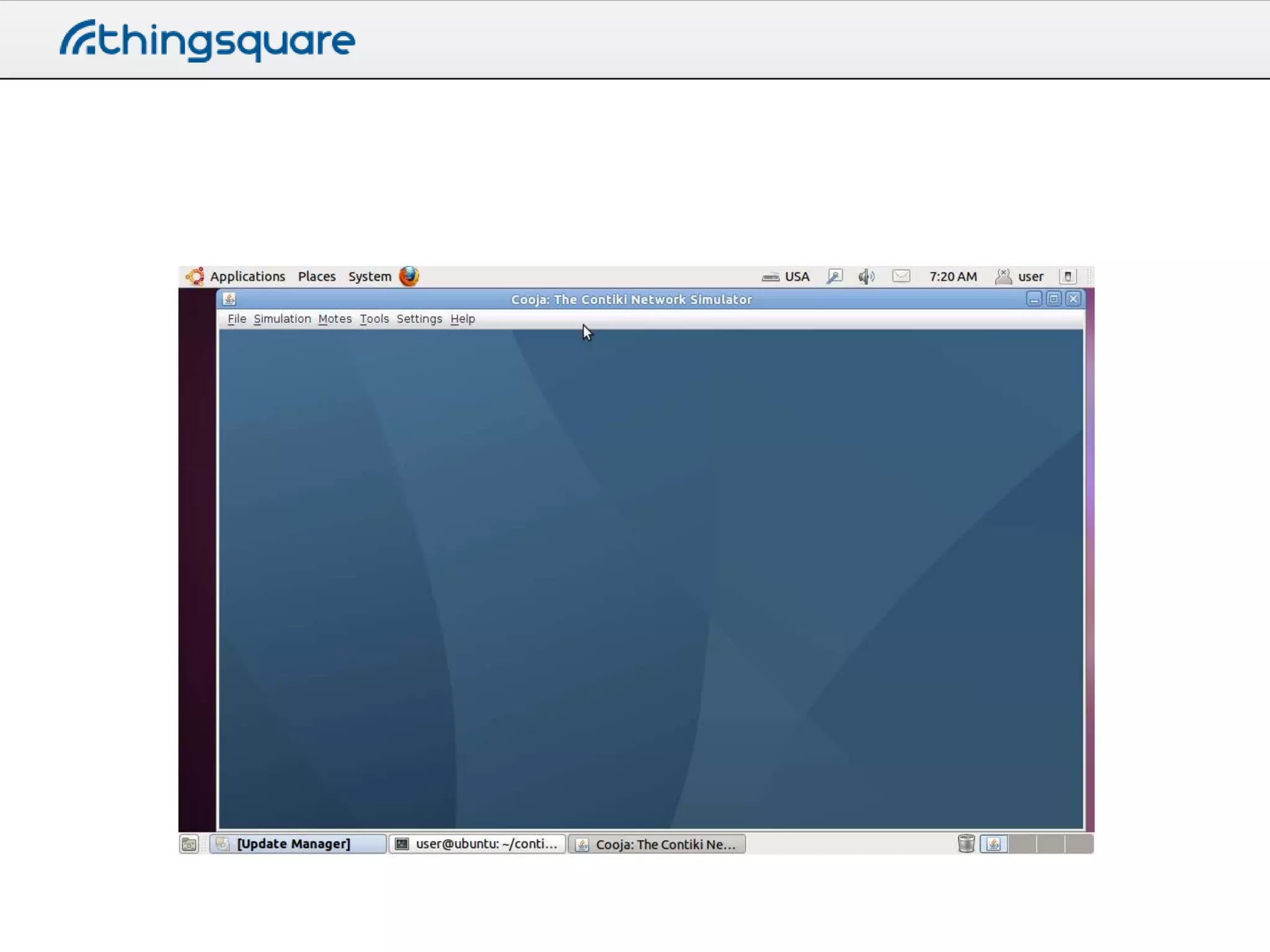Image resolution: width=1270 pixels, height=952 pixels.
Task: Open the File menu in Cooja
Action: [x=236, y=319]
